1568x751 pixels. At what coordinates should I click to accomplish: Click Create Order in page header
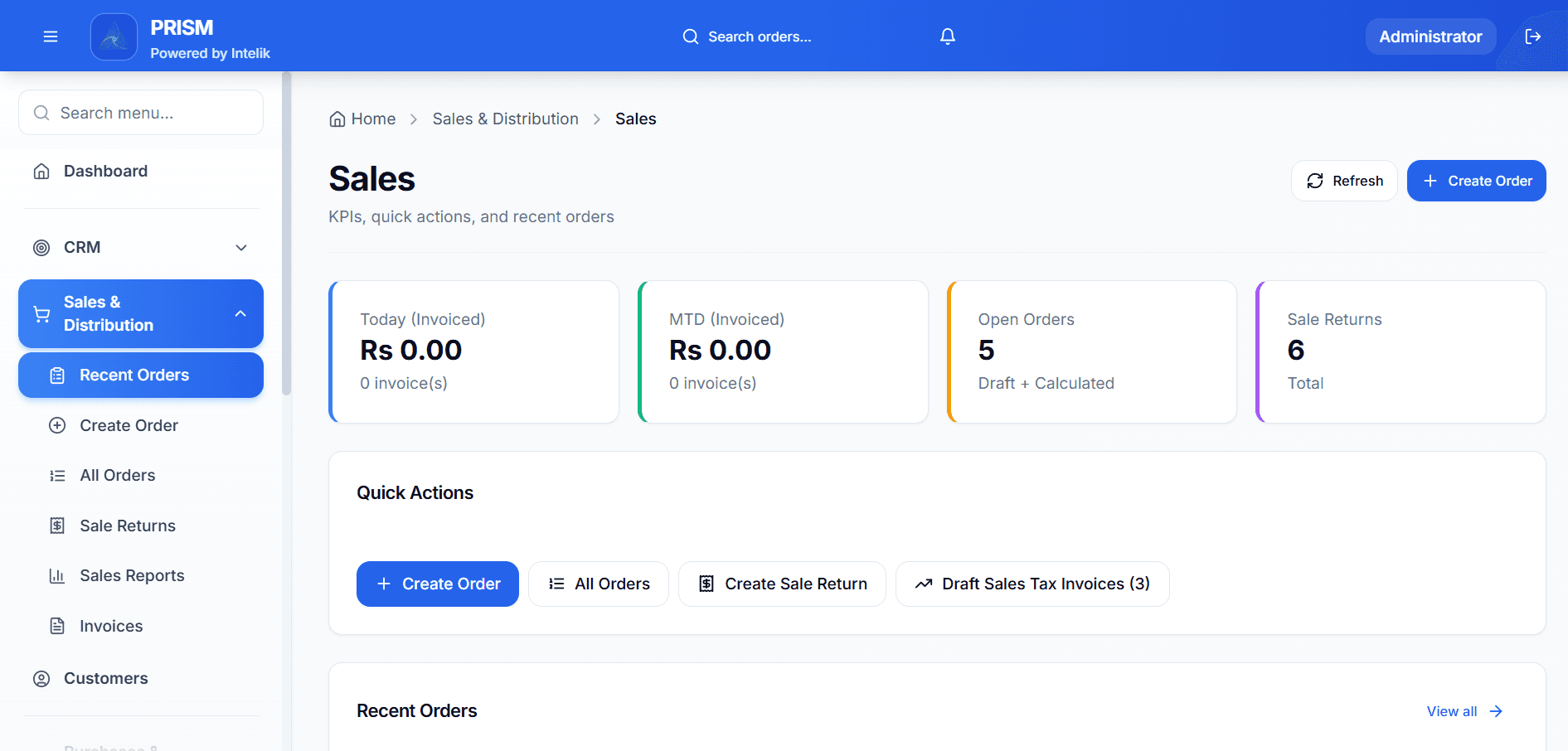pos(1476,181)
